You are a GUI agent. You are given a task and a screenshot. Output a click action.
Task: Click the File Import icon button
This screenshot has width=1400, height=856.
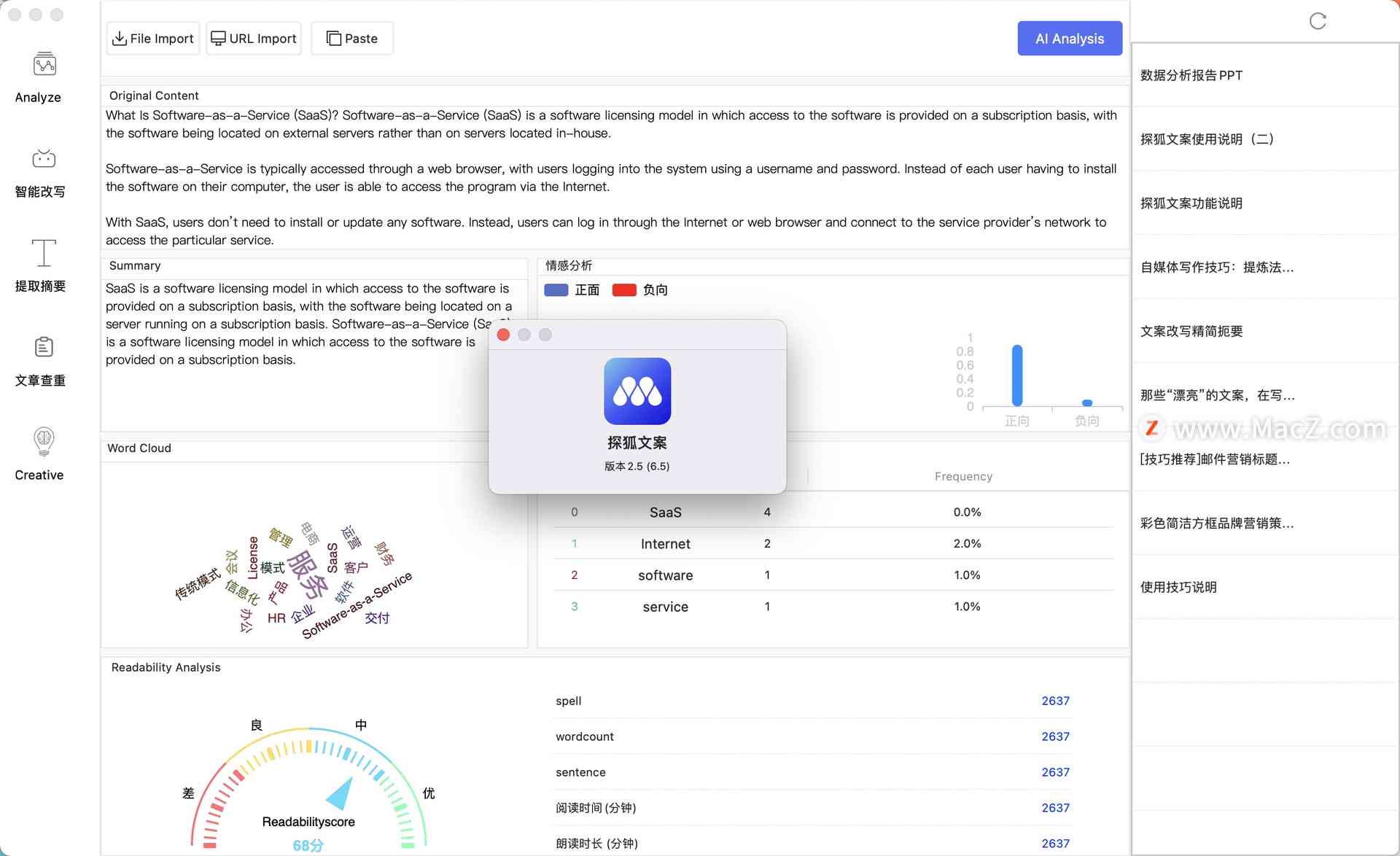pos(119,38)
